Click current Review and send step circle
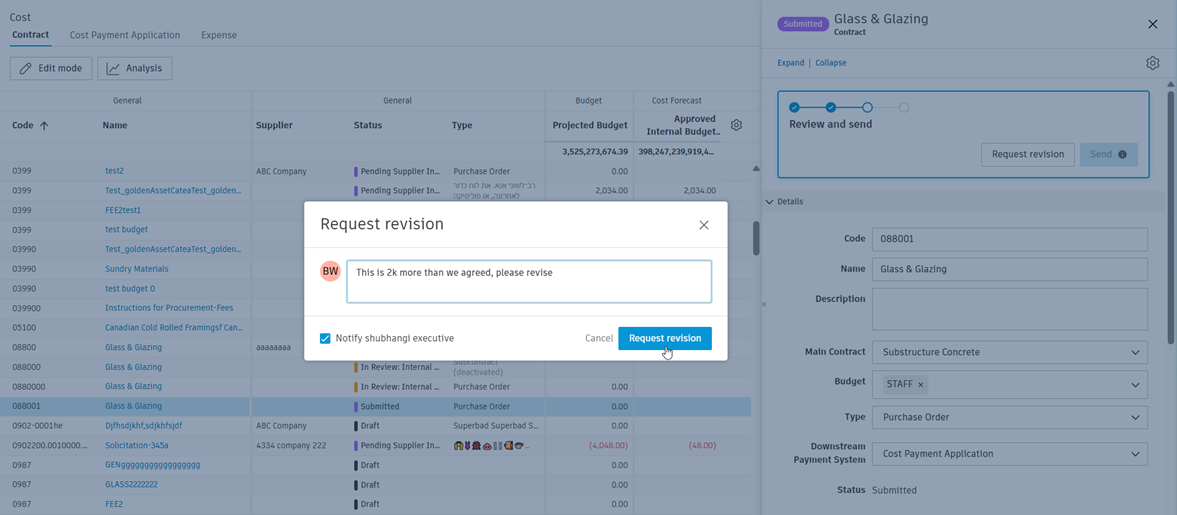Image resolution: width=1177 pixels, height=515 pixels. pyautogui.click(x=867, y=107)
